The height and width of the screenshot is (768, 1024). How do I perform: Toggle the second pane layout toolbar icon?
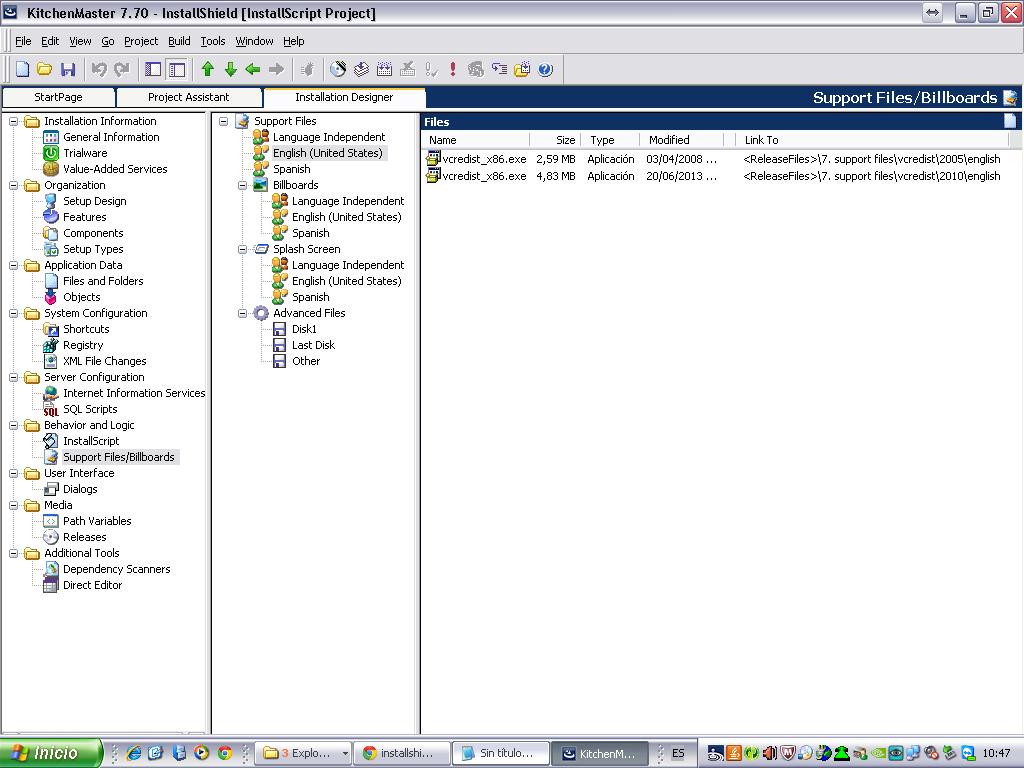click(176, 69)
